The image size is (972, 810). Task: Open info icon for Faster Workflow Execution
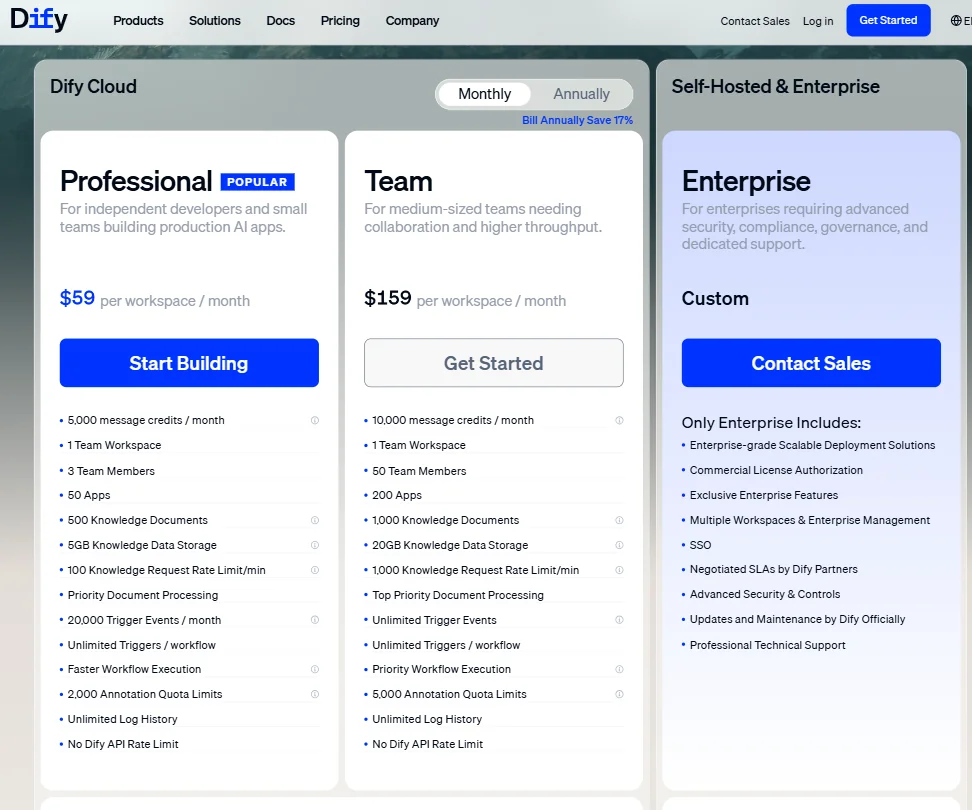[x=315, y=669]
